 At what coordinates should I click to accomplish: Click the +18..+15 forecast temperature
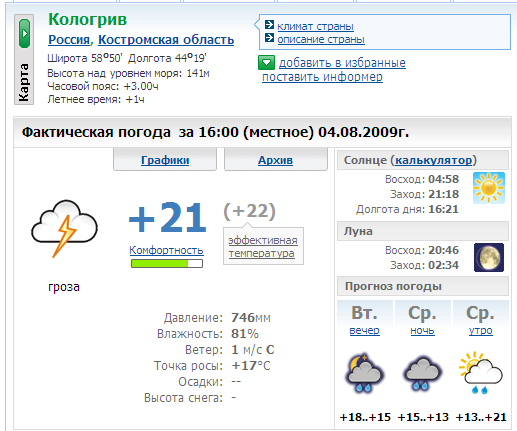pos(365,417)
